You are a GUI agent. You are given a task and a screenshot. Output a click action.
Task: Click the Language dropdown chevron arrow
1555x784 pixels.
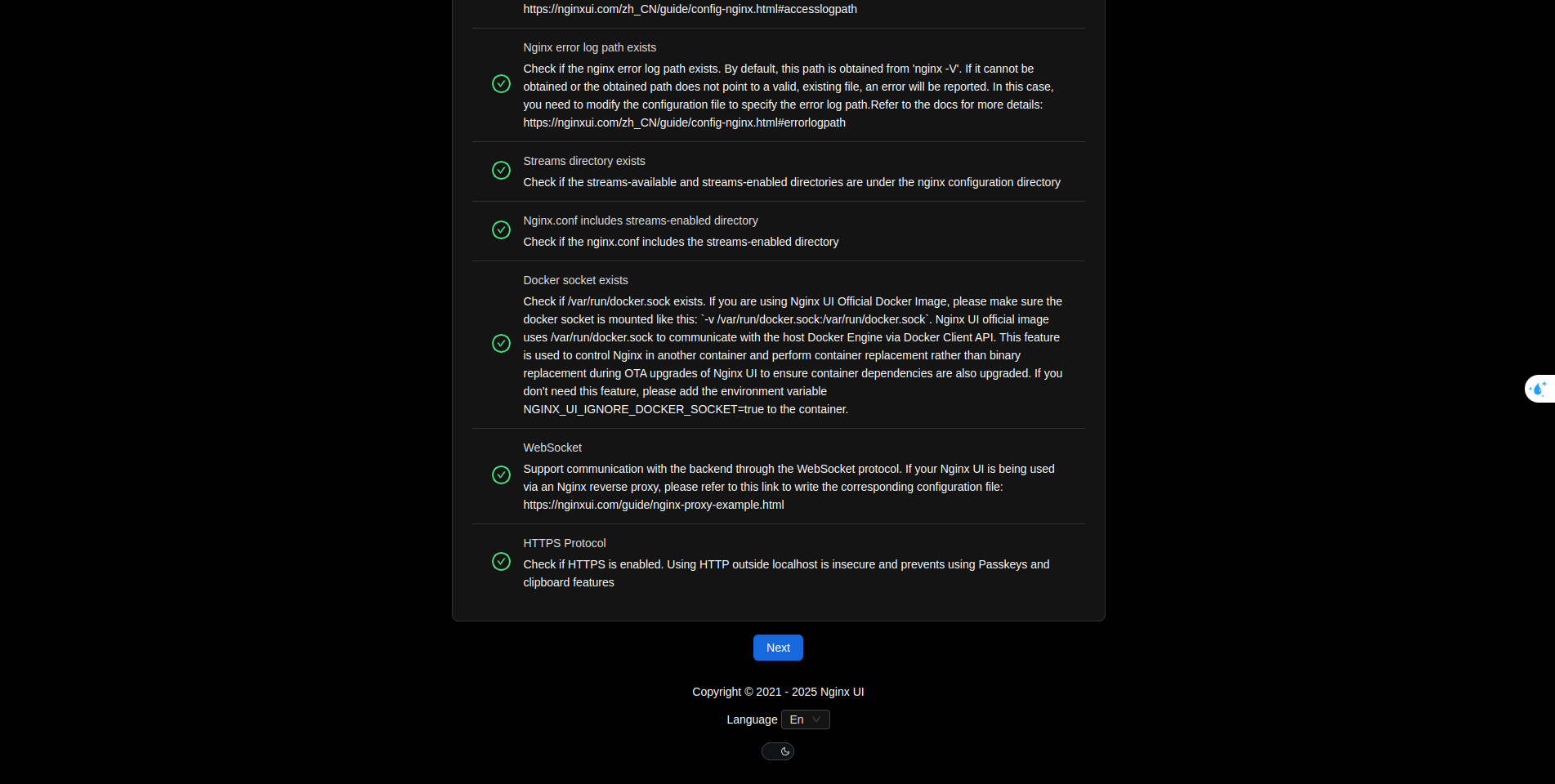(x=816, y=719)
